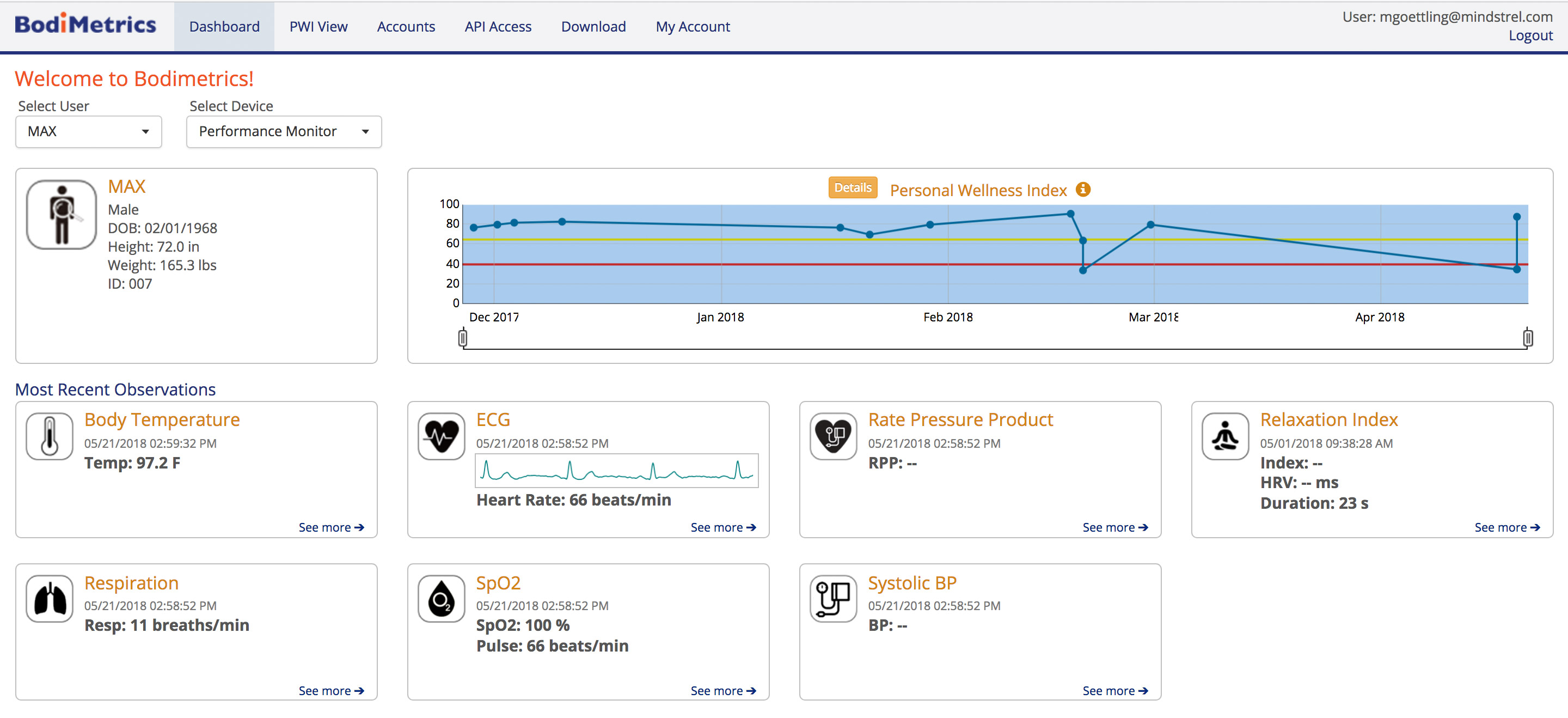Screen dimensions: 1568x718
Task: Click the SpO2 oxygen droplet icon
Action: point(442,599)
